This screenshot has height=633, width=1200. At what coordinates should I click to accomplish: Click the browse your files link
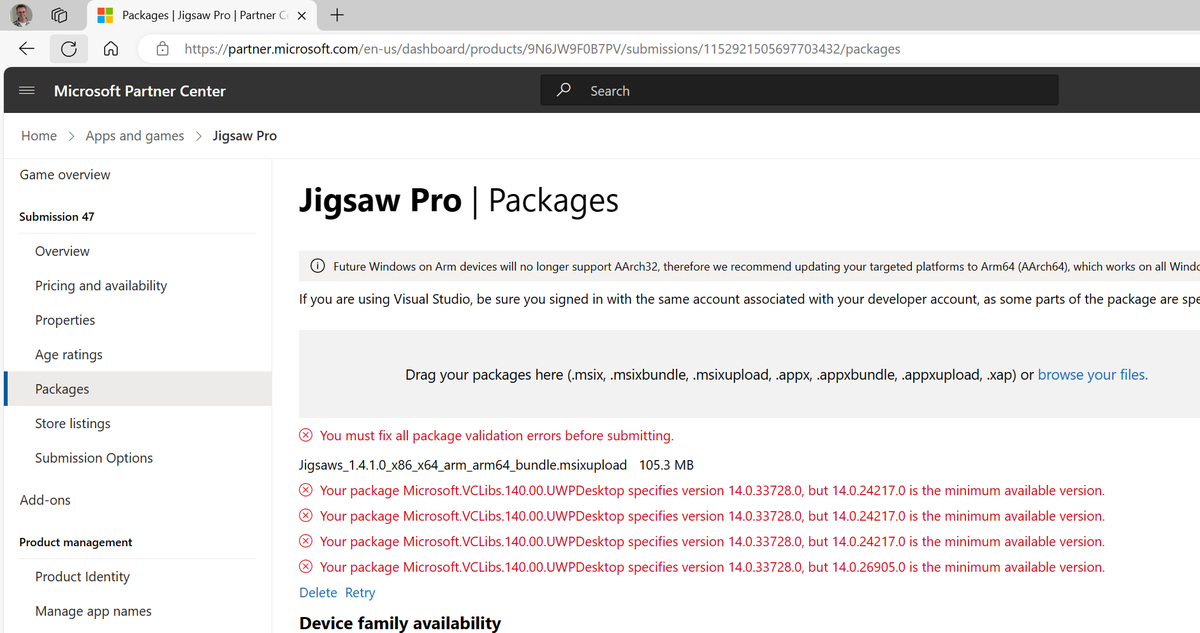point(1093,375)
